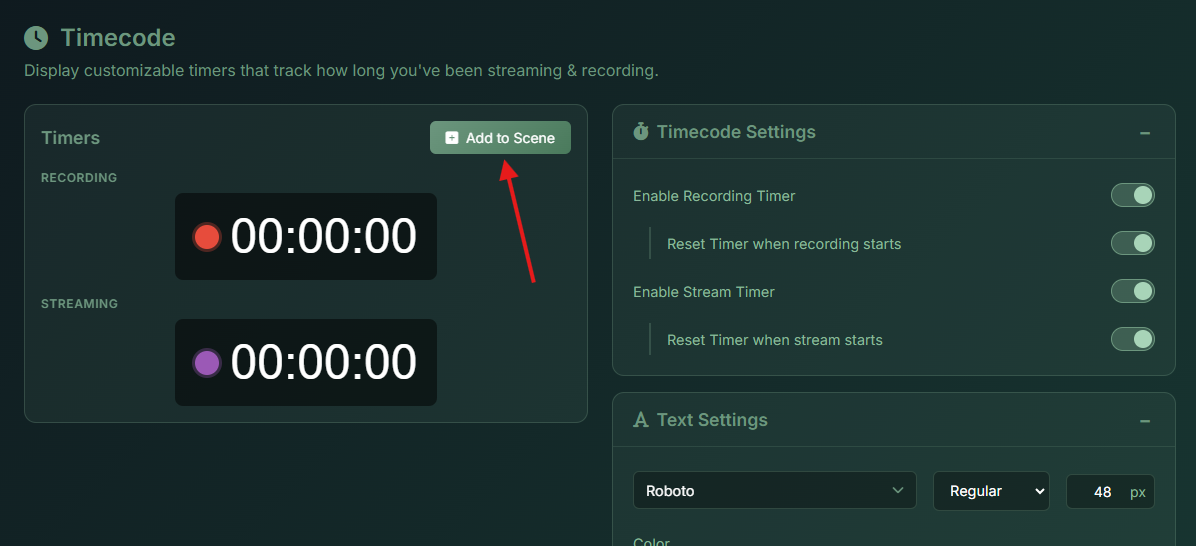1196x546 pixels.
Task: Click the plus icon on Add to Scene
Action: pyautogui.click(x=452, y=138)
